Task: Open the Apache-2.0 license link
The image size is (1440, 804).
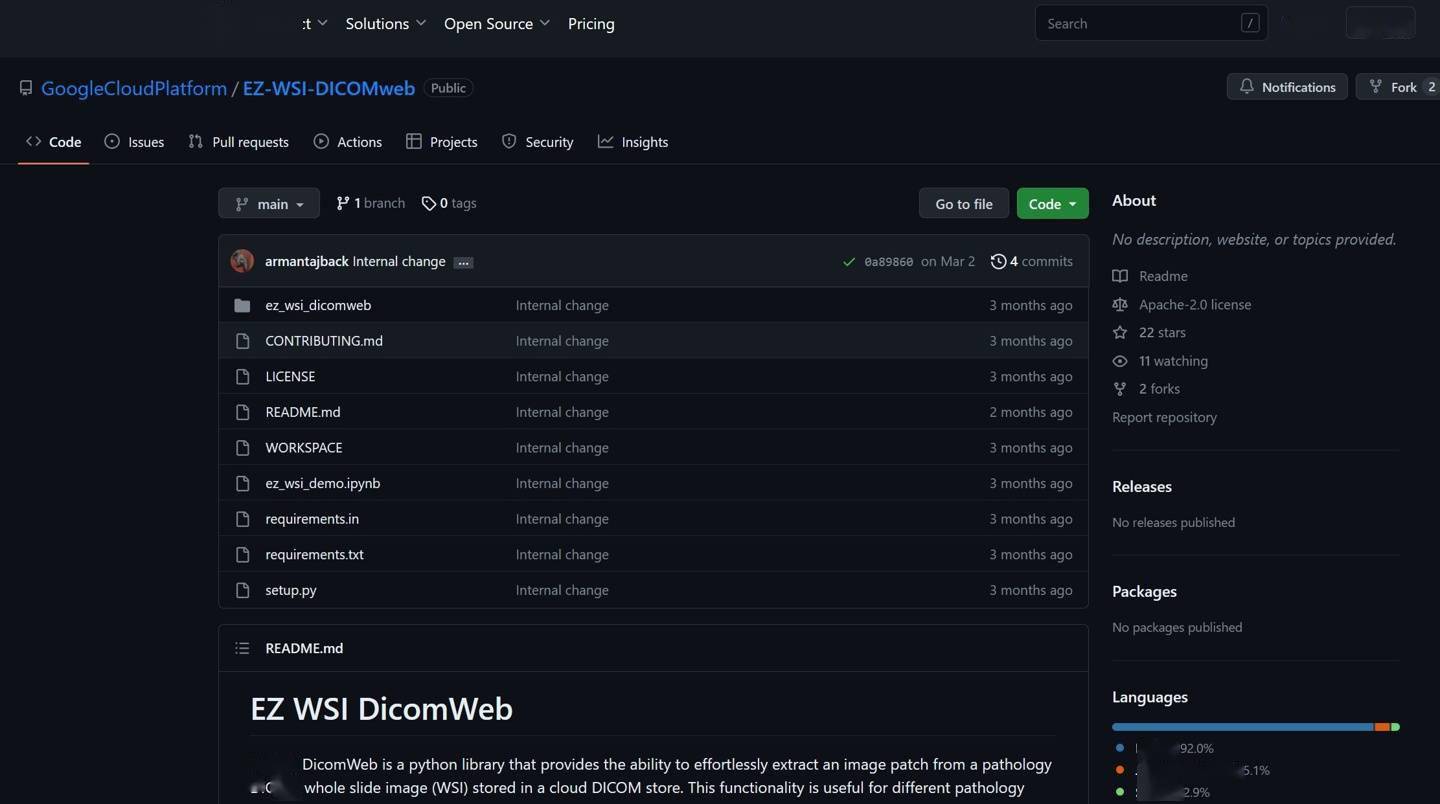Action: tap(1194, 304)
